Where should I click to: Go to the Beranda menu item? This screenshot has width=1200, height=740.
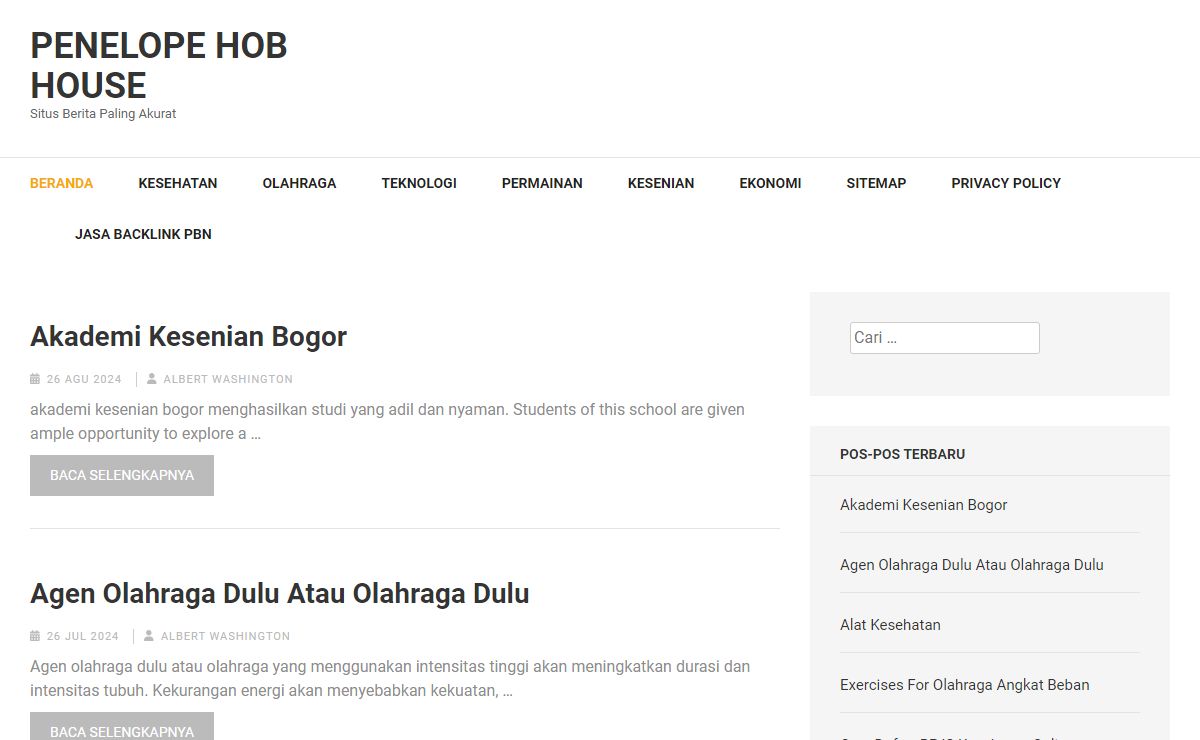(61, 183)
